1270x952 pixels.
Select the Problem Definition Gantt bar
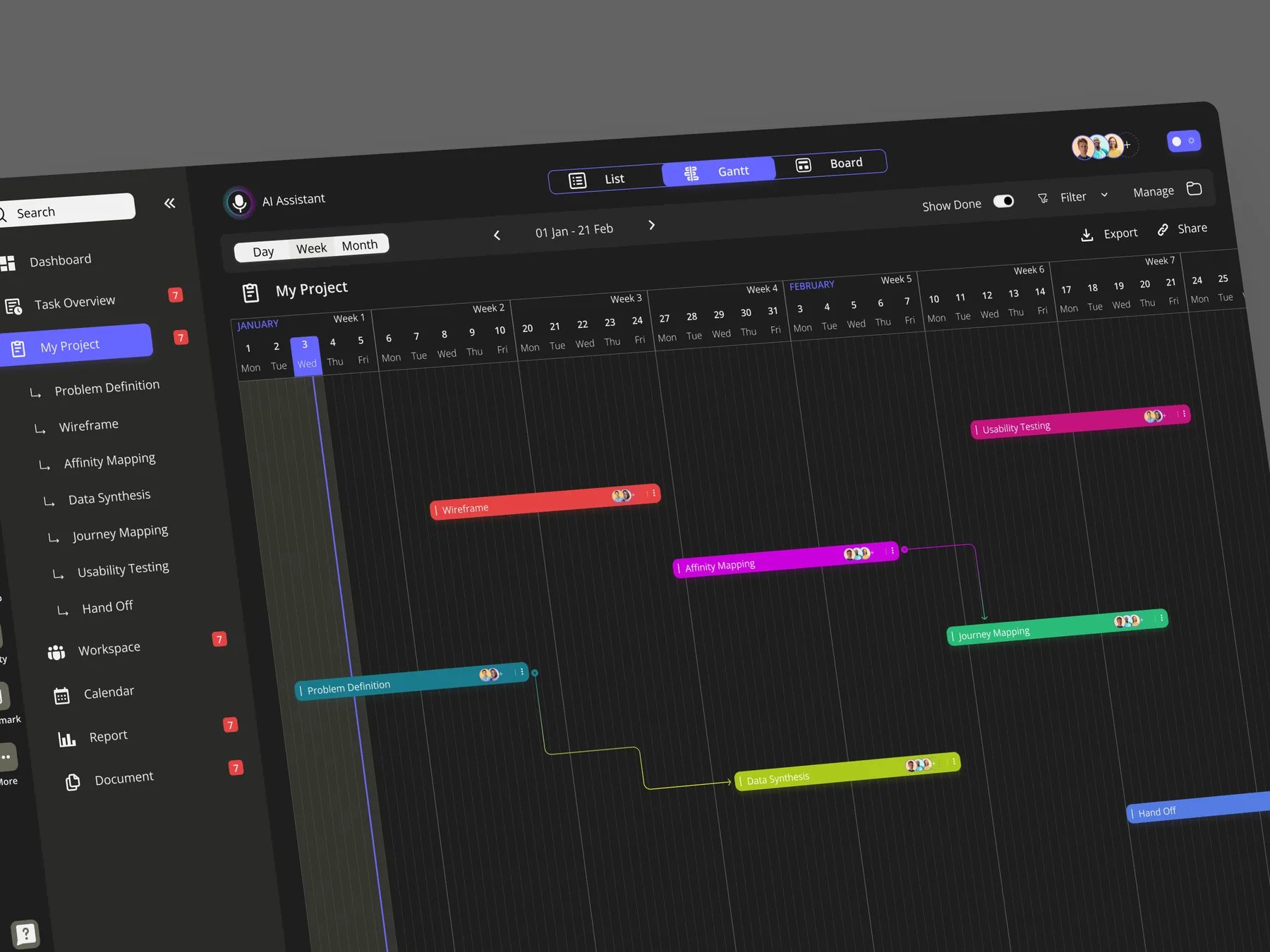411,681
